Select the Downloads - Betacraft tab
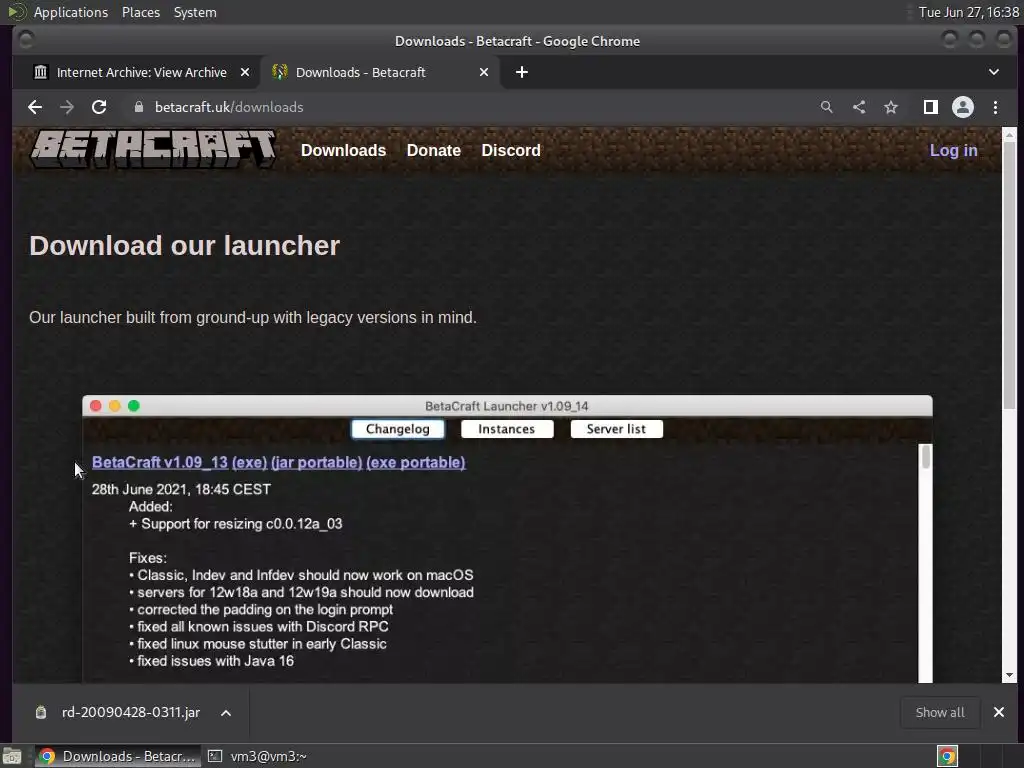 pos(380,72)
